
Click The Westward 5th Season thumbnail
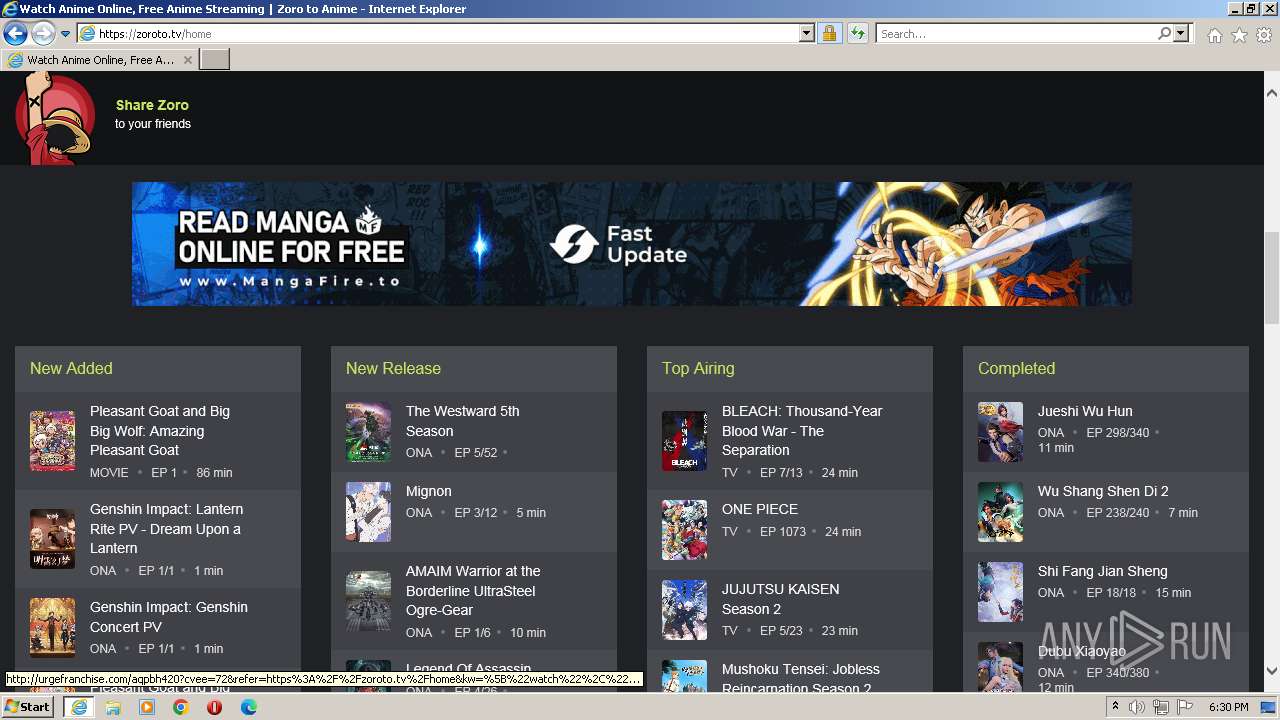[368, 432]
